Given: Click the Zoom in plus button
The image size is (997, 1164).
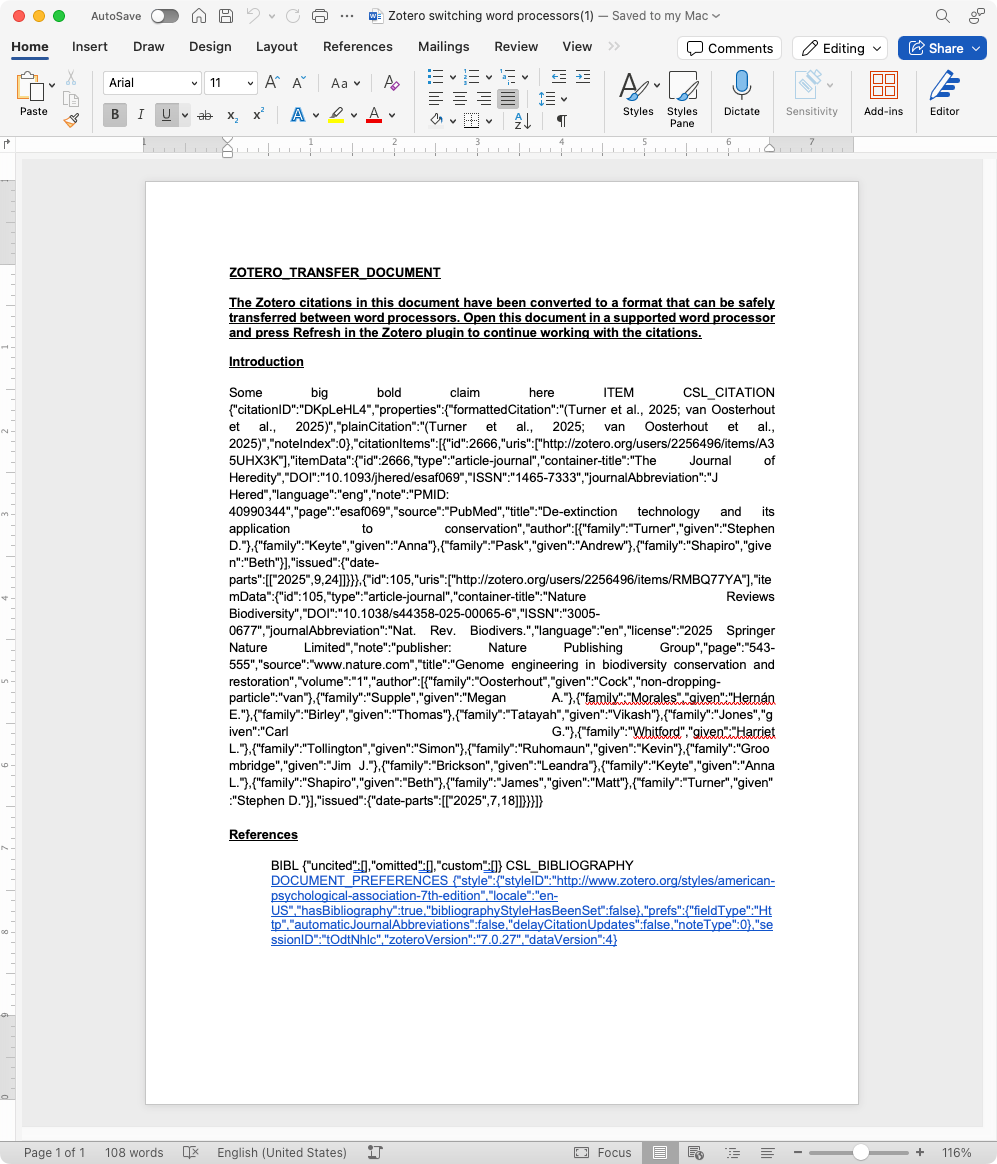Looking at the screenshot, I should coord(920,1152).
